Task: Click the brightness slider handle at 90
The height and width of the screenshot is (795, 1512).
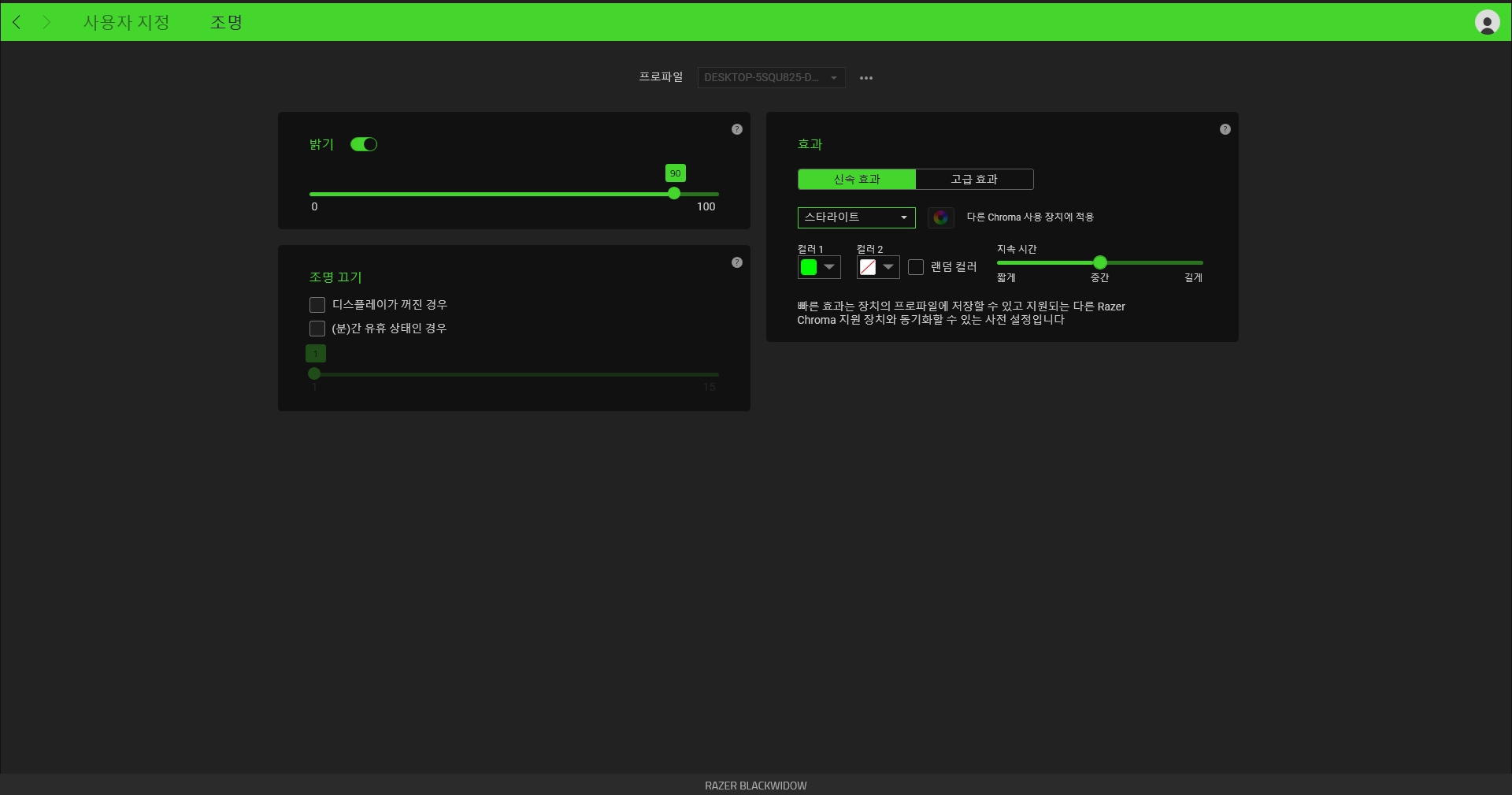Action: pyautogui.click(x=674, y=193)
